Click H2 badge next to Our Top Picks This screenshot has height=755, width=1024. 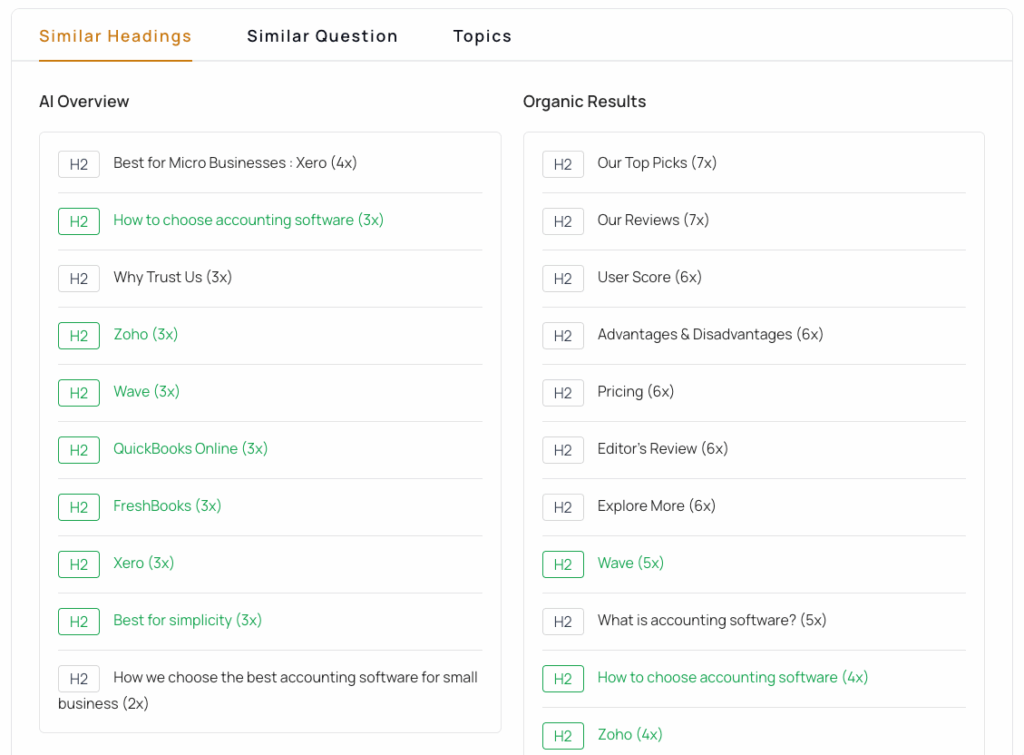(563, 164)
